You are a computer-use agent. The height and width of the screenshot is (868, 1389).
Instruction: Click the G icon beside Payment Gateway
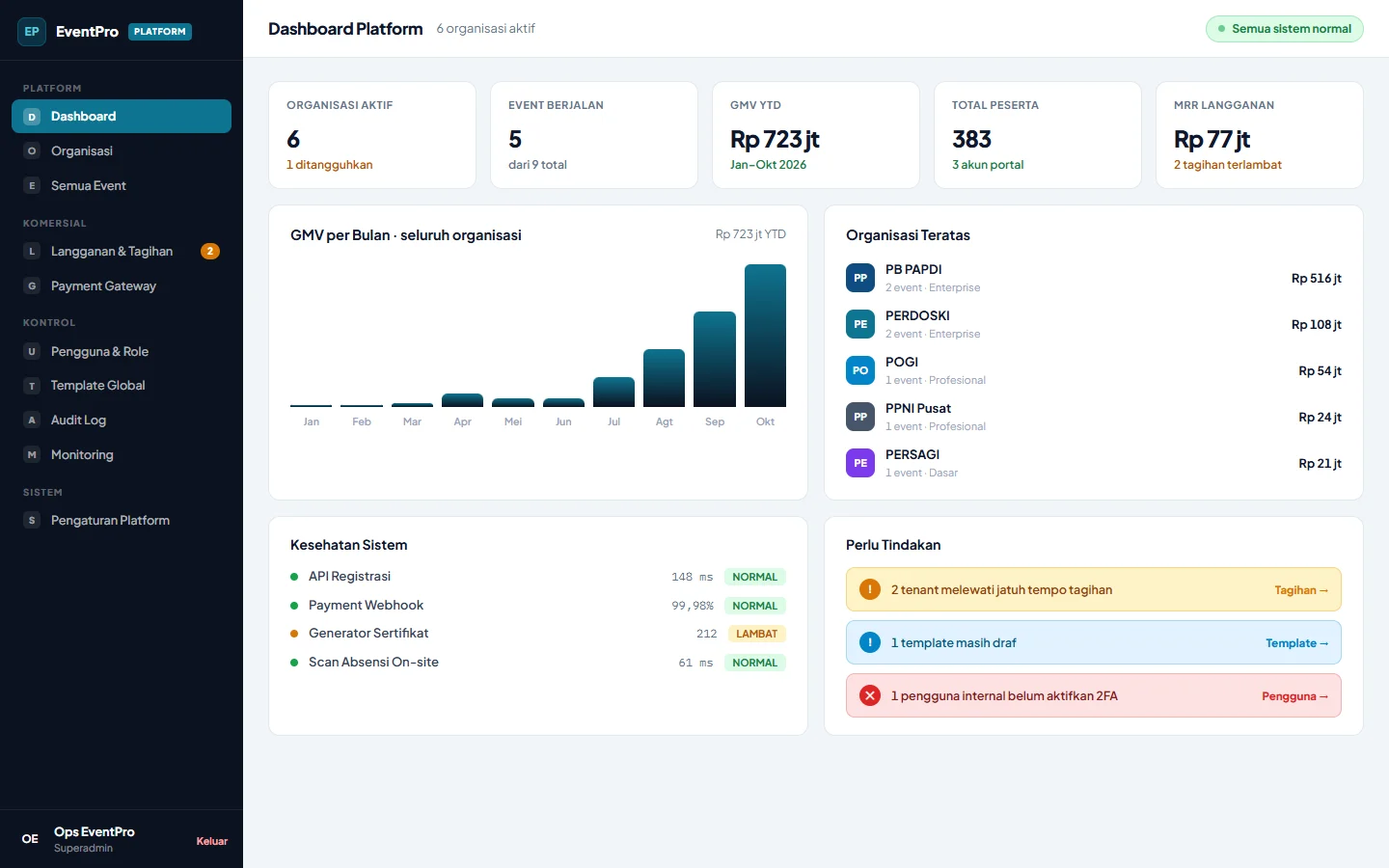[x=32, y=286]
